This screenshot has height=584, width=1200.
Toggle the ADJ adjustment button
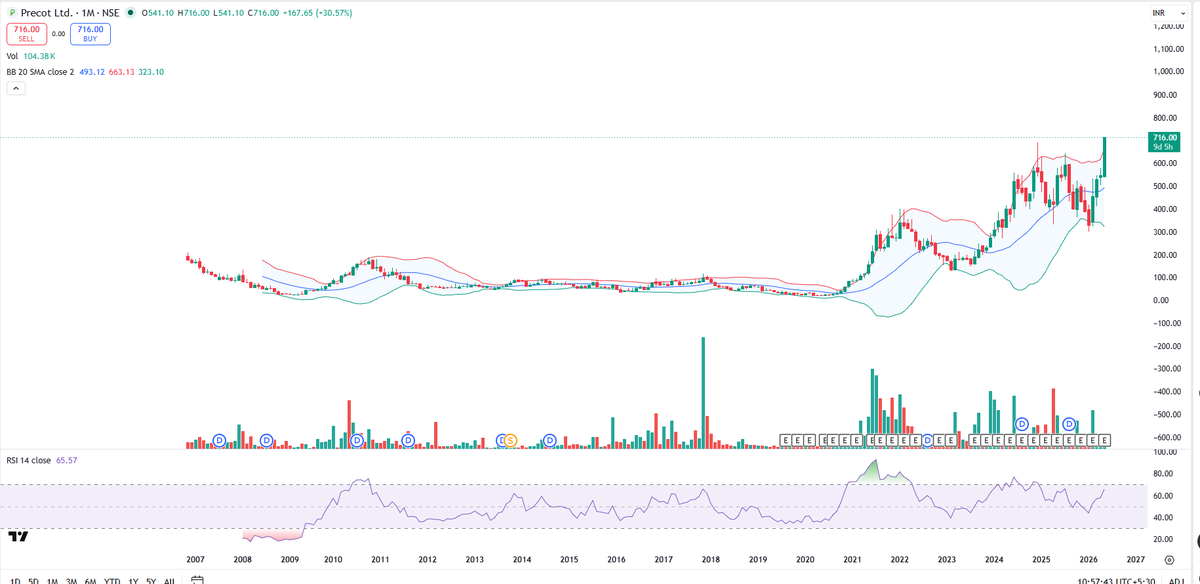tap(1176, 581)
